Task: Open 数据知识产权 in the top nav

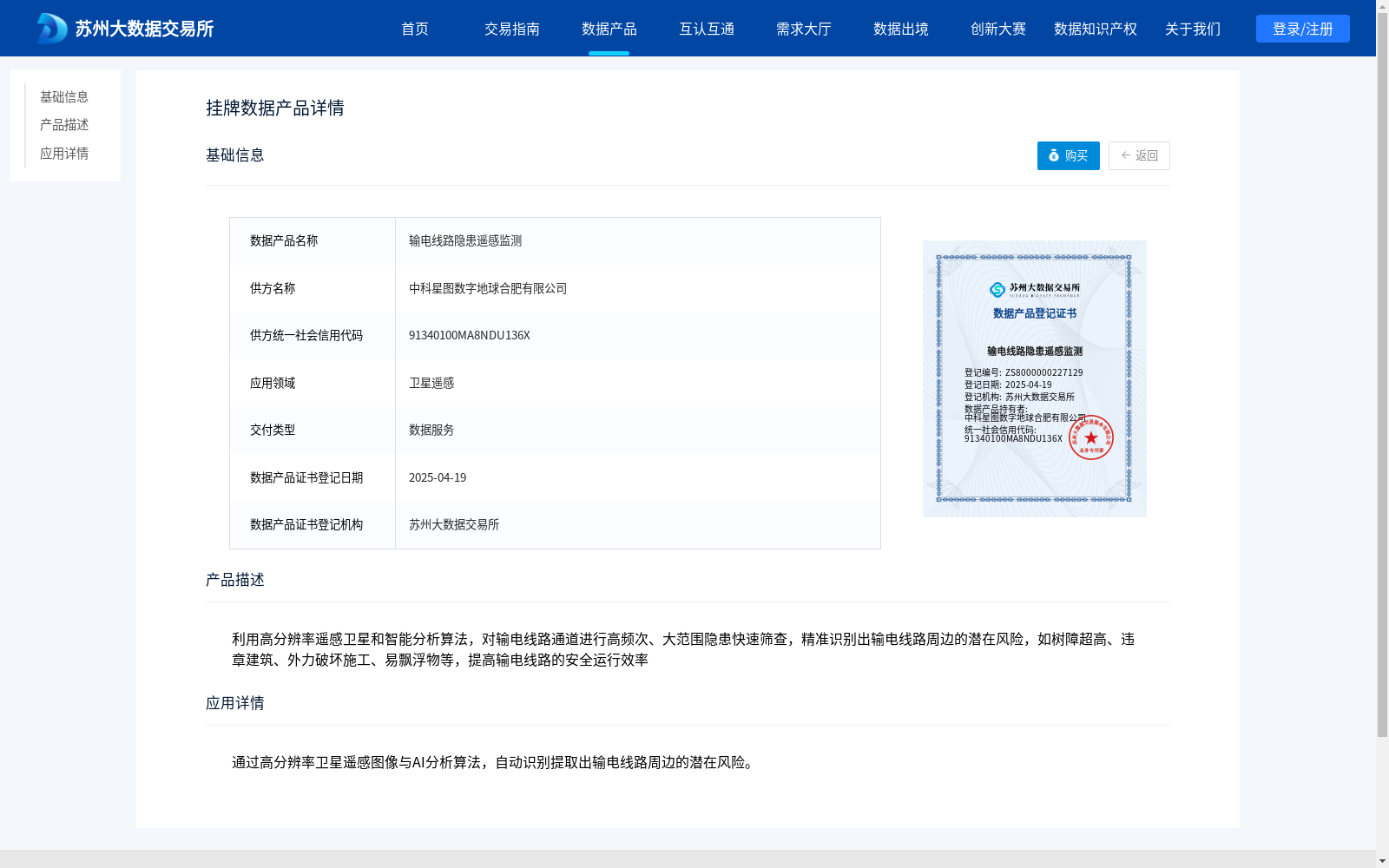Action: click(x=1095, y=29)
